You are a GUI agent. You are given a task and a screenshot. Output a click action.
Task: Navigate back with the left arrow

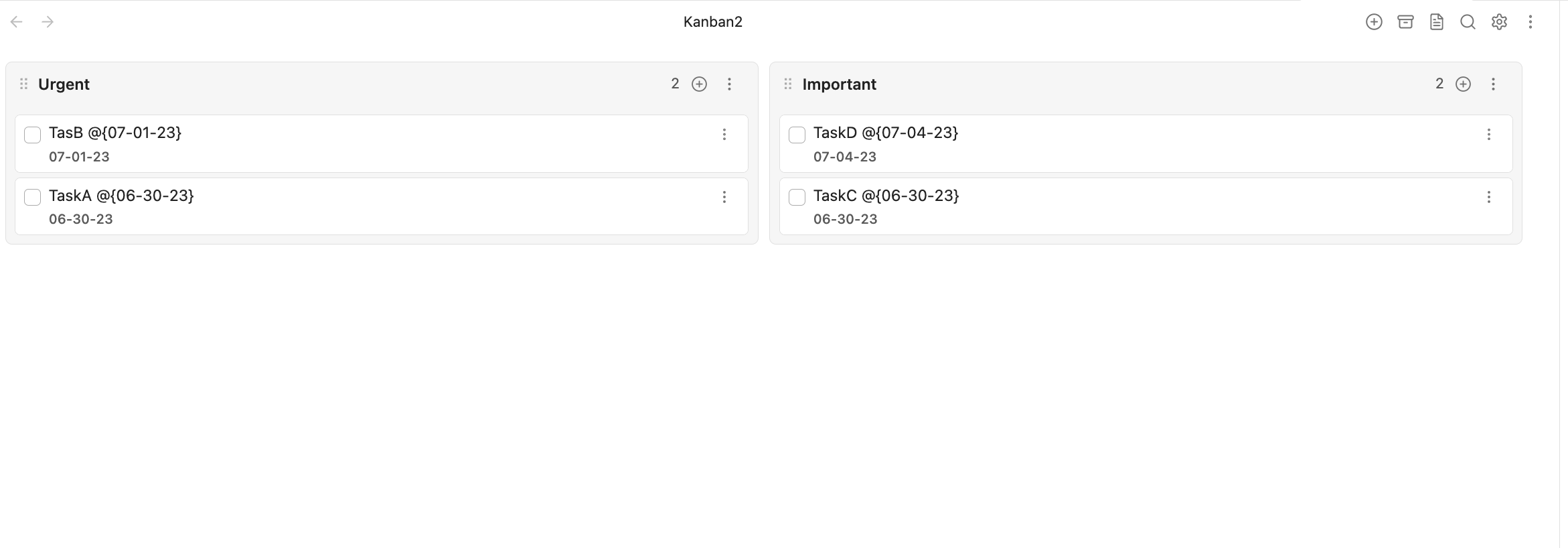17,22
